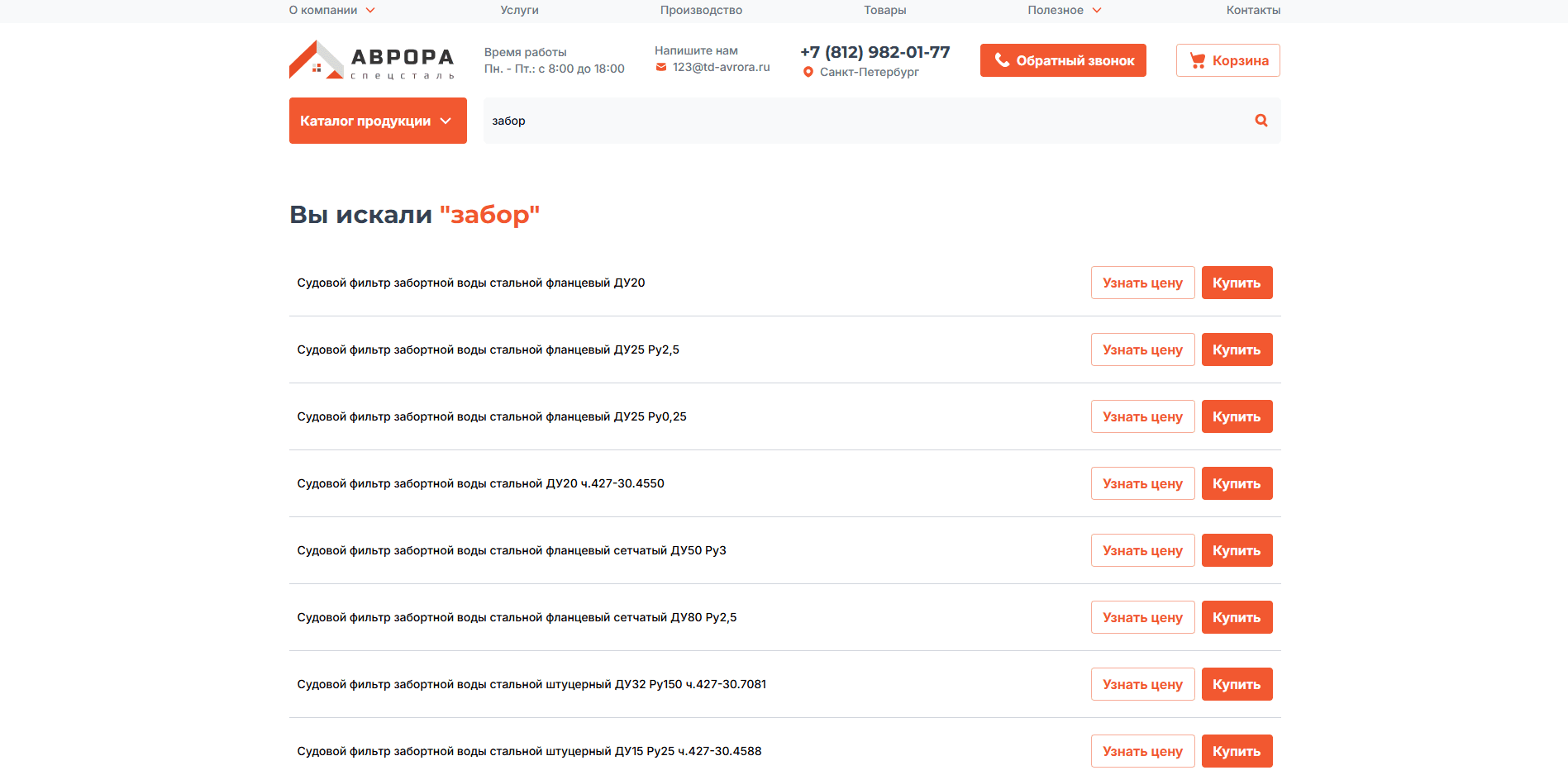This screenshot has width=1568, height=775.
Task: Click Узнать цену for ДУ80 Ру2,5 filter
Action: coord(1142,618)
